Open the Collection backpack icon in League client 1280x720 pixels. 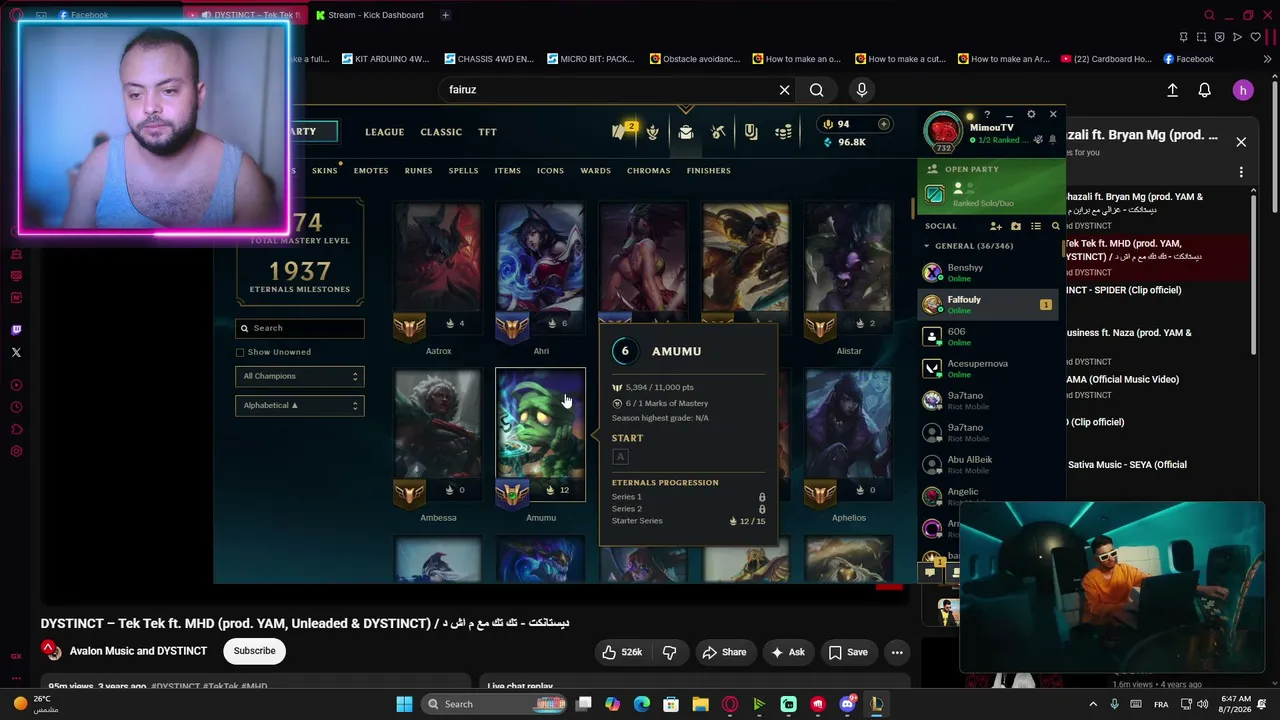685,132
